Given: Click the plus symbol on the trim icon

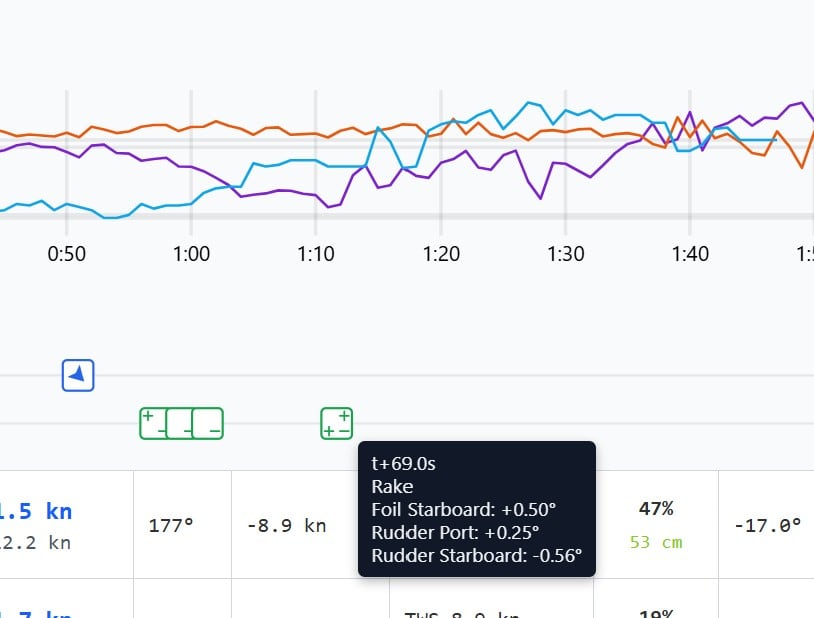Looking at the screenshot, I should pos(343,415).
